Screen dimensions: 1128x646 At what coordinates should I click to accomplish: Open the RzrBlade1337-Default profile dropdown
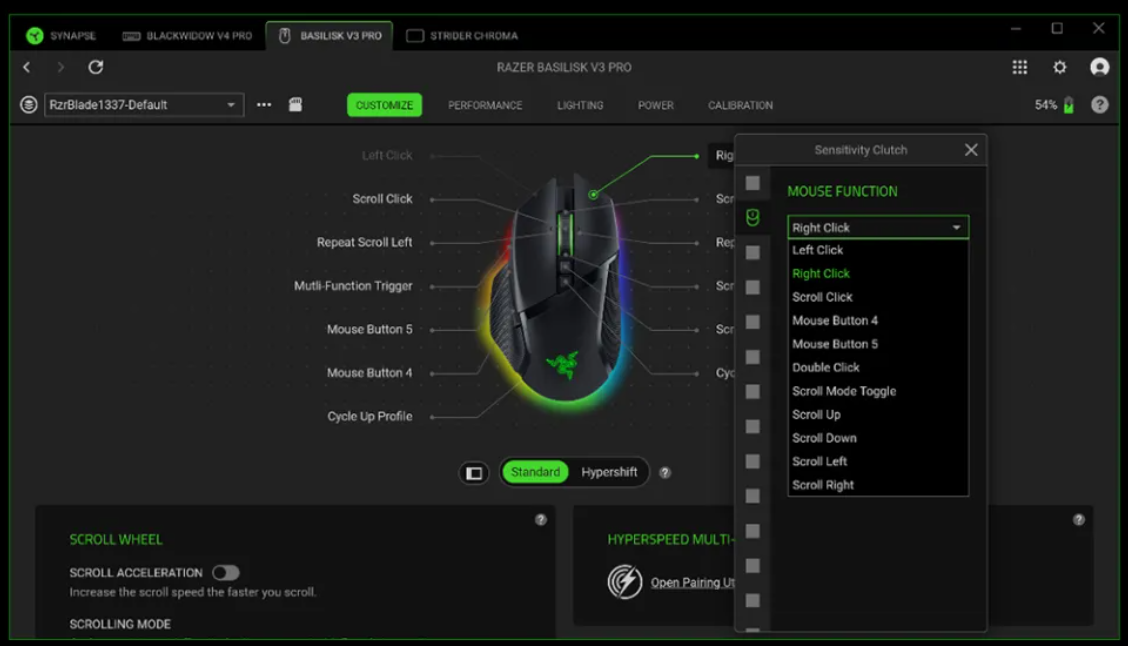(x=144, y=105)
